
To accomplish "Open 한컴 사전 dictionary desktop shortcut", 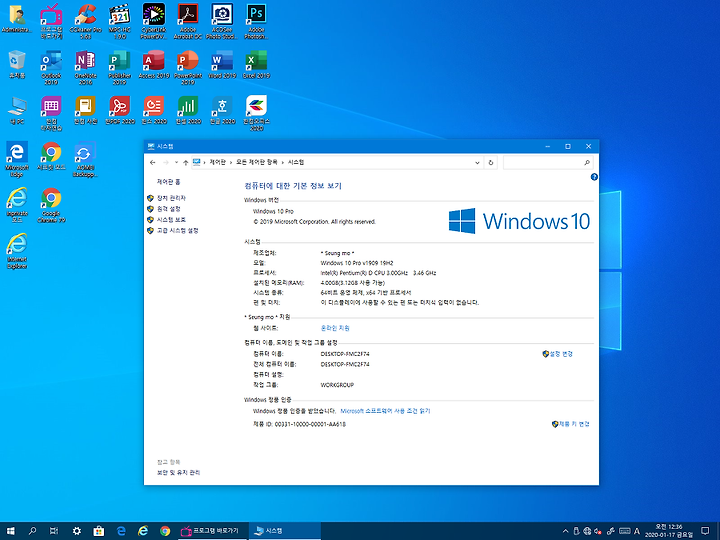I will click(x=85, y=110).
